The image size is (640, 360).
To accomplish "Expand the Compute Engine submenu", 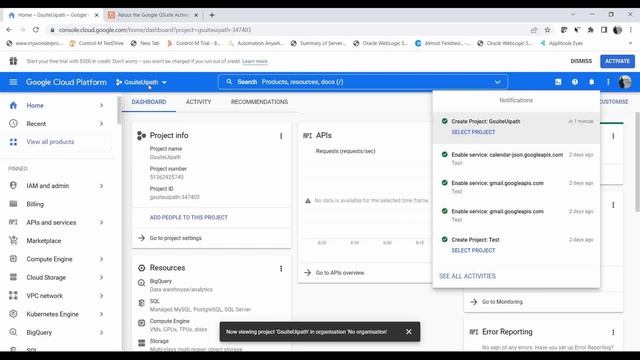I will click(101, 259).
